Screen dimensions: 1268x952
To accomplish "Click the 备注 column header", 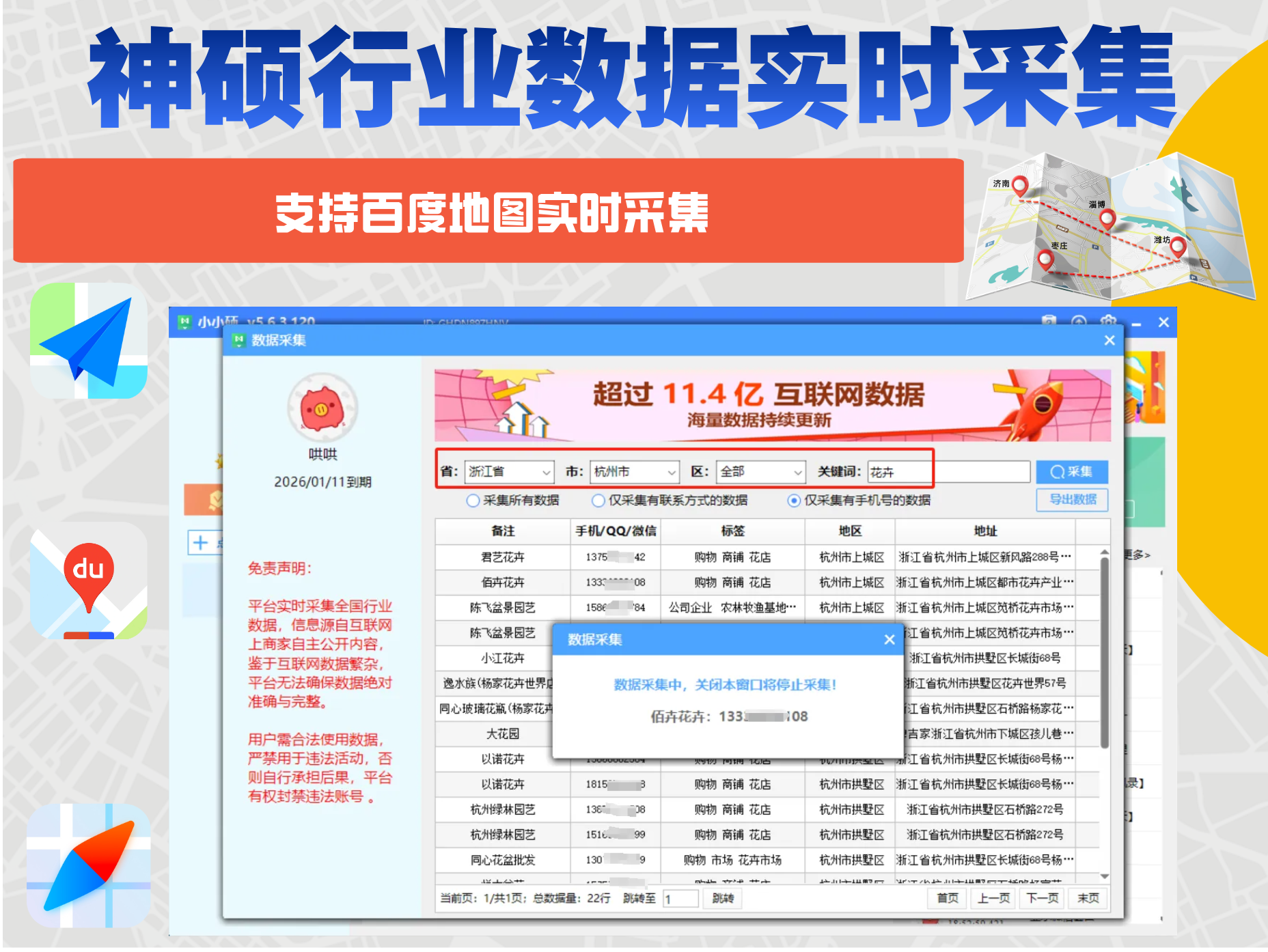I will 503,531.
